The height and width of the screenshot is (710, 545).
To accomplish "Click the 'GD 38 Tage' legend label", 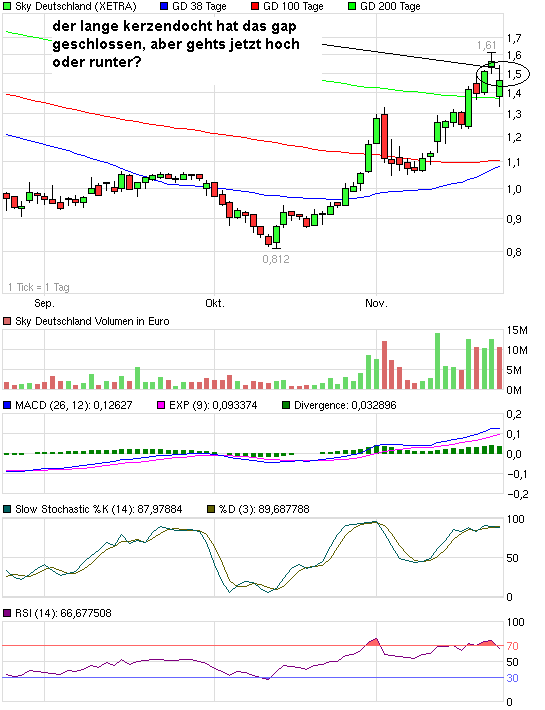I will click(x=199, y=6).
